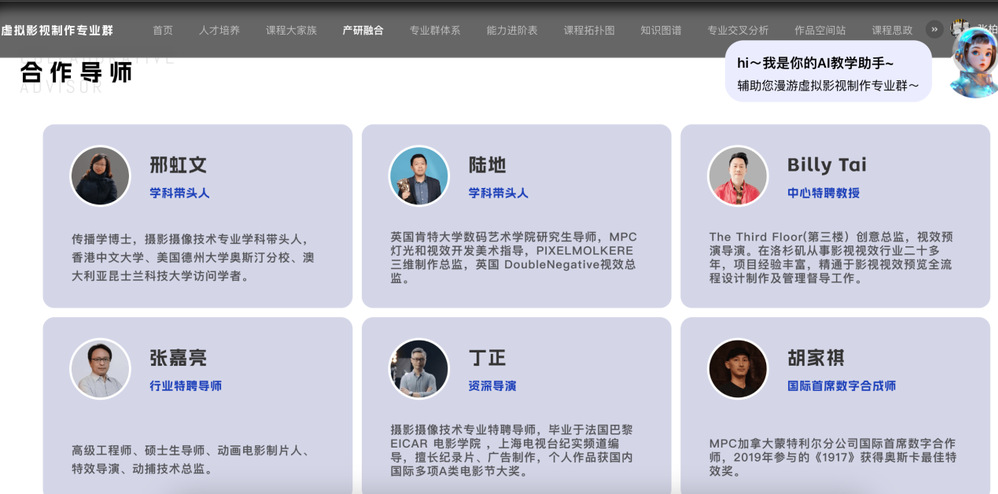
Task: Expand more navigation items with » button
Action: [935, 30]
